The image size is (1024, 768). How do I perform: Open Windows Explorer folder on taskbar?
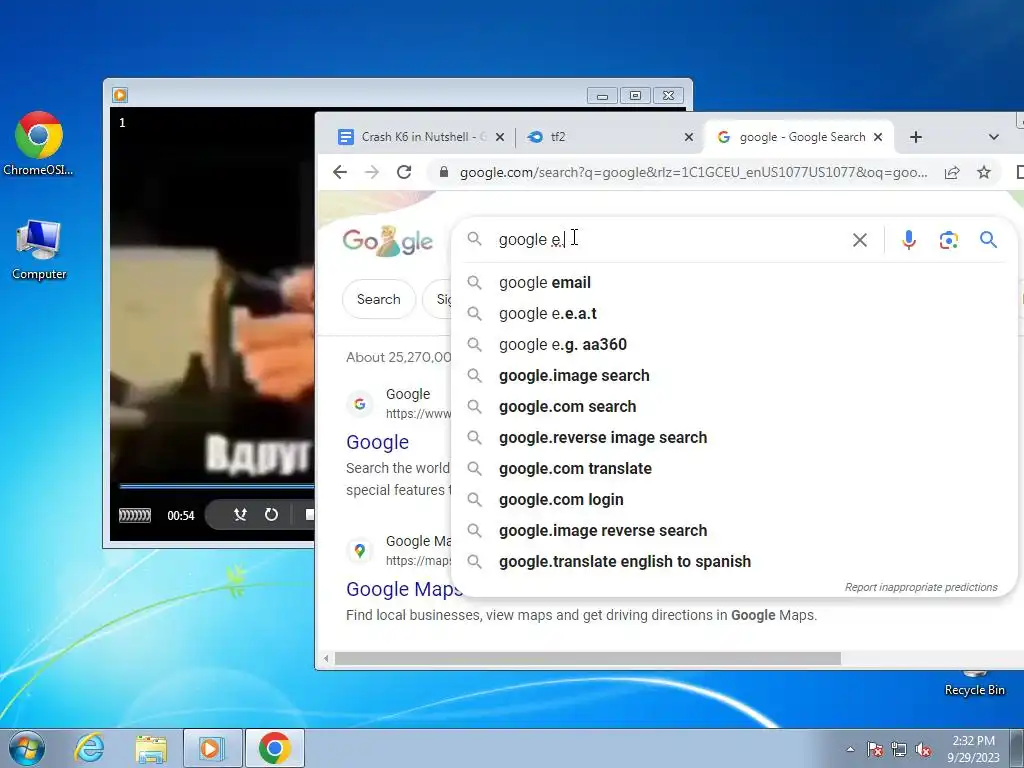151,748
